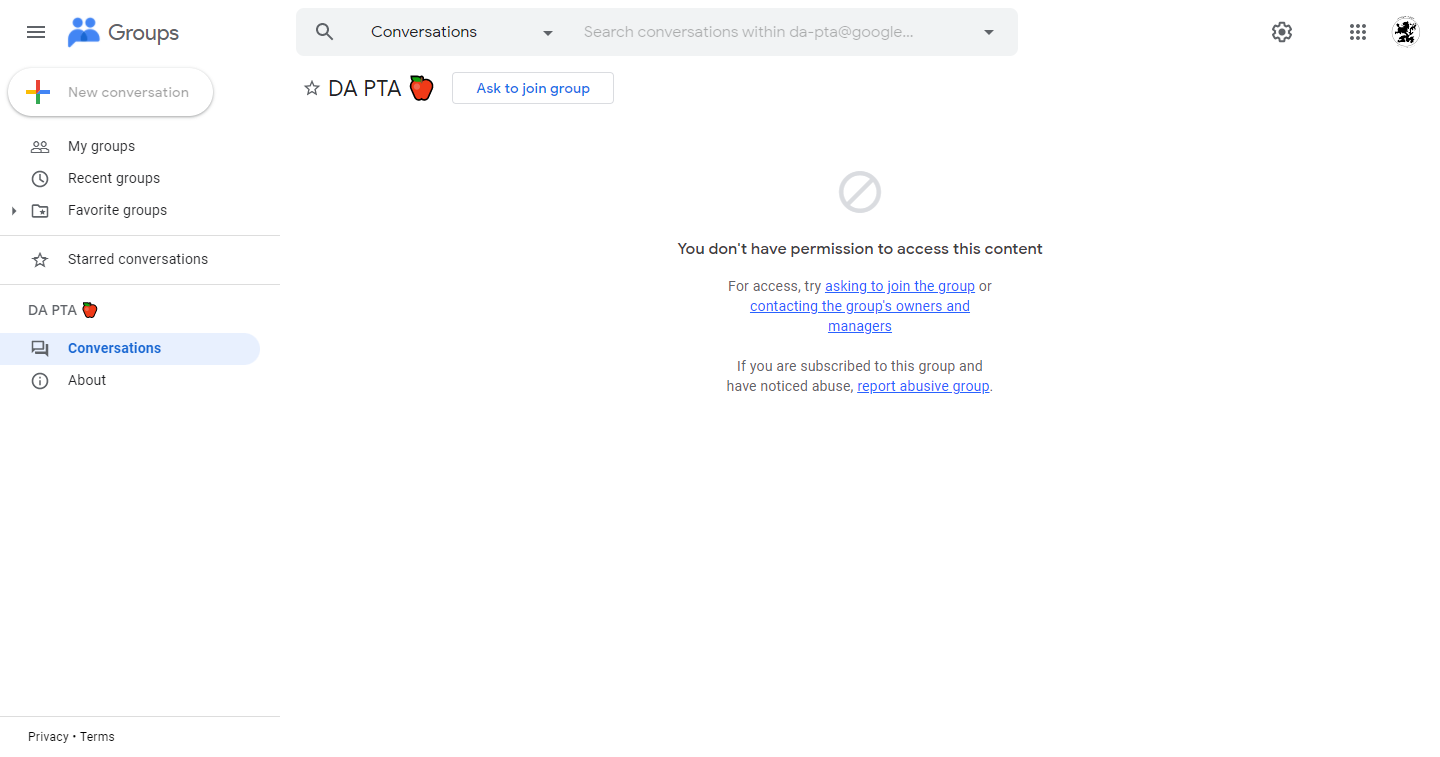Click the report abusive group link

coord(923,386)
